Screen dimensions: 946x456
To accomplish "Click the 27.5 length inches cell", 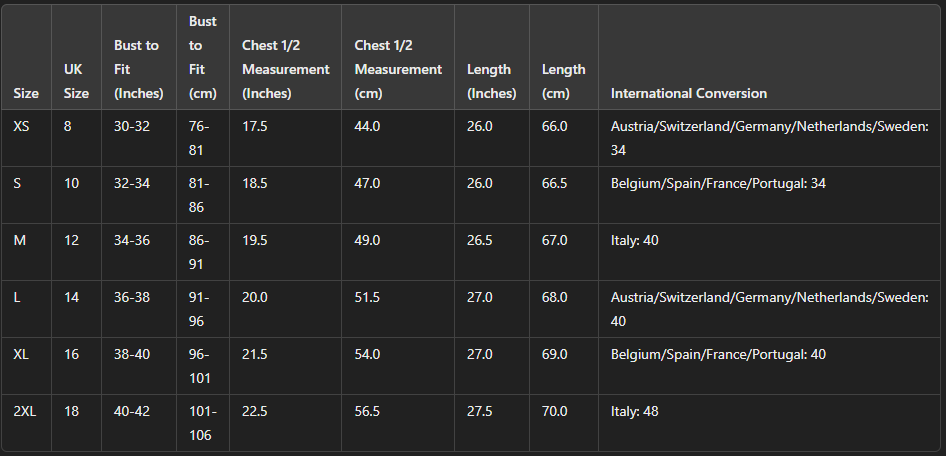I will [x=480, y=411].
